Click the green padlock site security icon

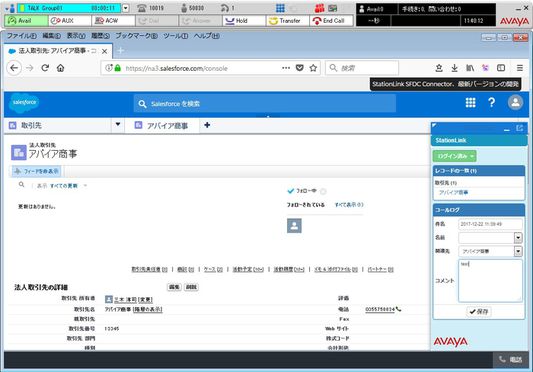coord(118,68)
